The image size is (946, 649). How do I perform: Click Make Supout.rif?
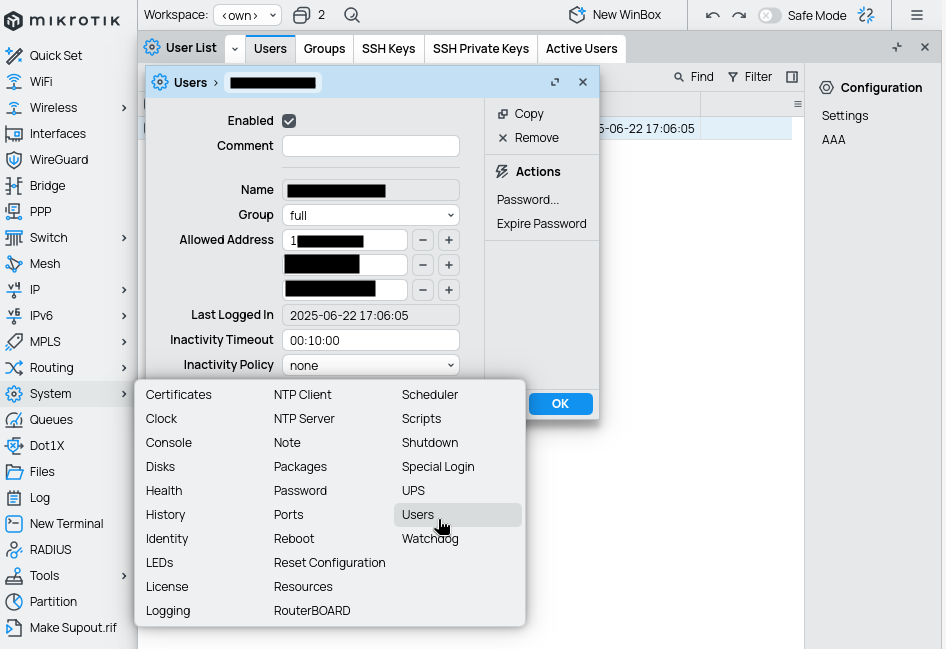point(73,627)
